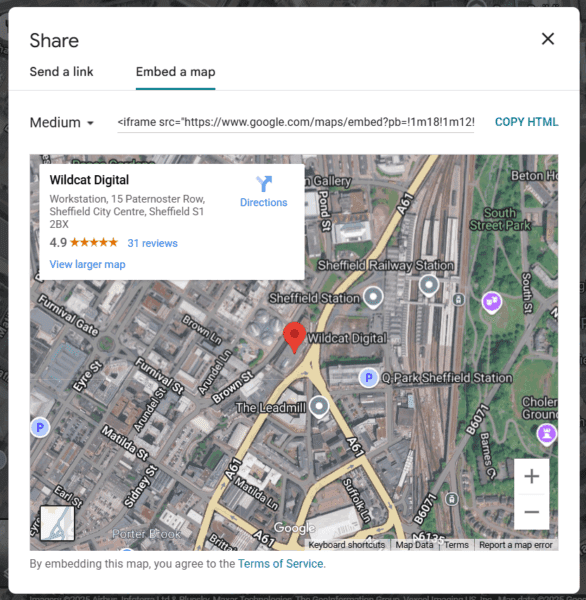
Task: Click The Leadmill location marker
Action: (318, 407)
